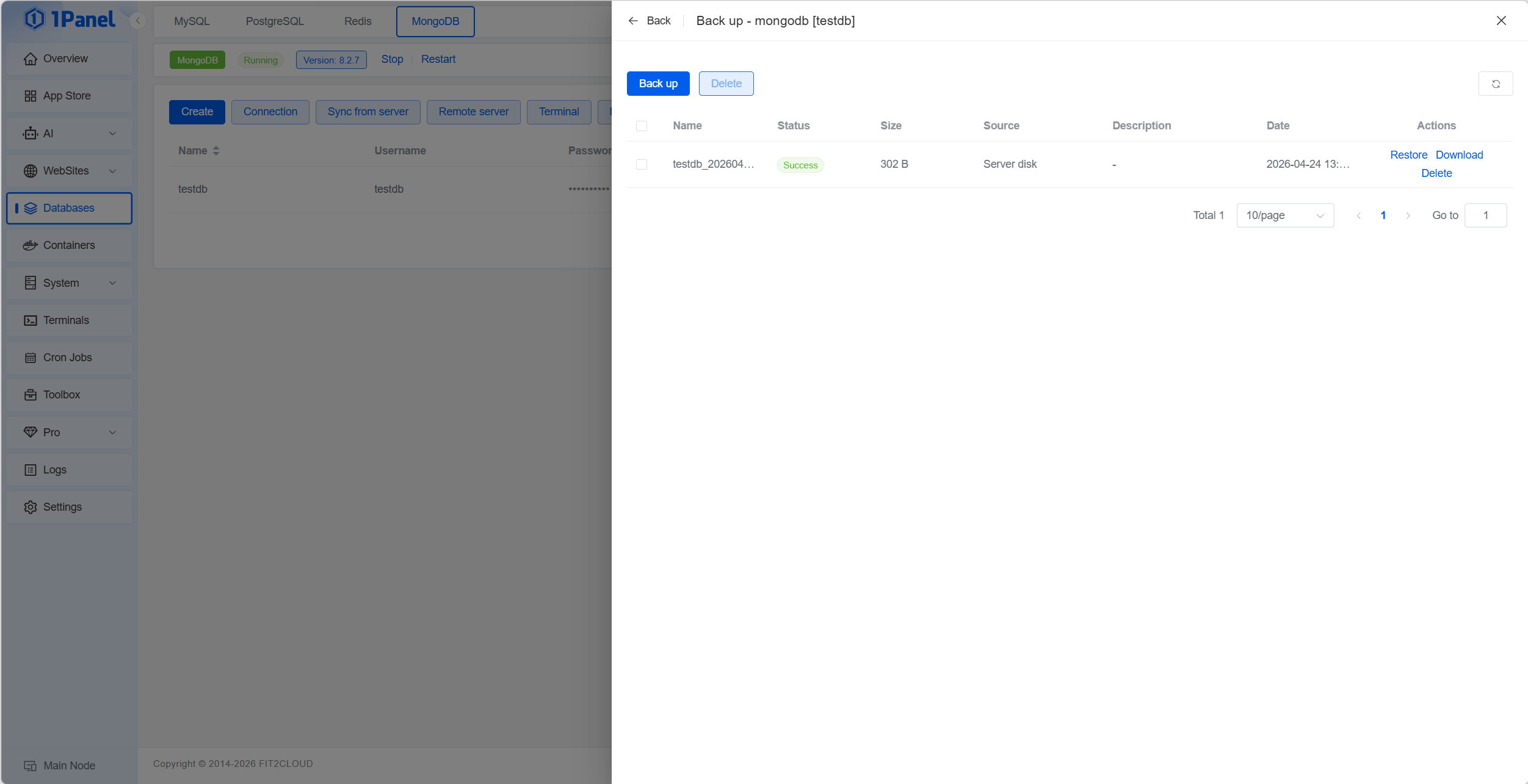The width and height of the screenshot is (1528, 784).
Task: Click the Pro diamond icon
Action: (31, 432)
